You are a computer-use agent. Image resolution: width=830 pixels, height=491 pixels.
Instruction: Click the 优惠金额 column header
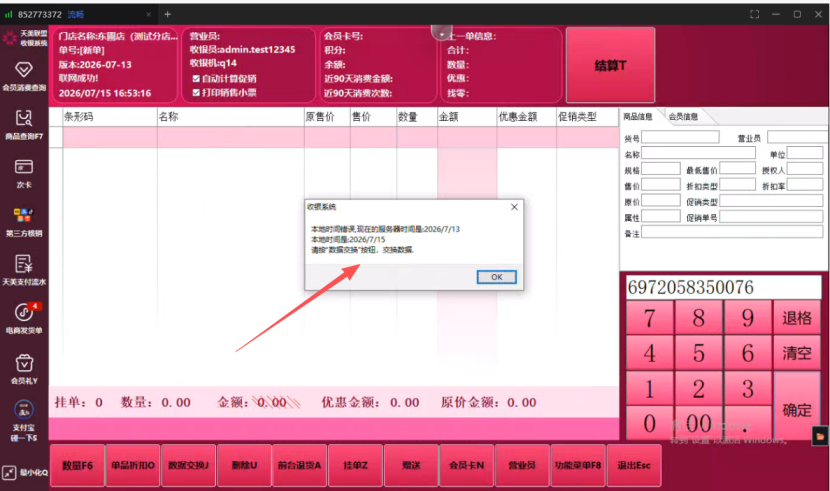[x=526, y=117]
